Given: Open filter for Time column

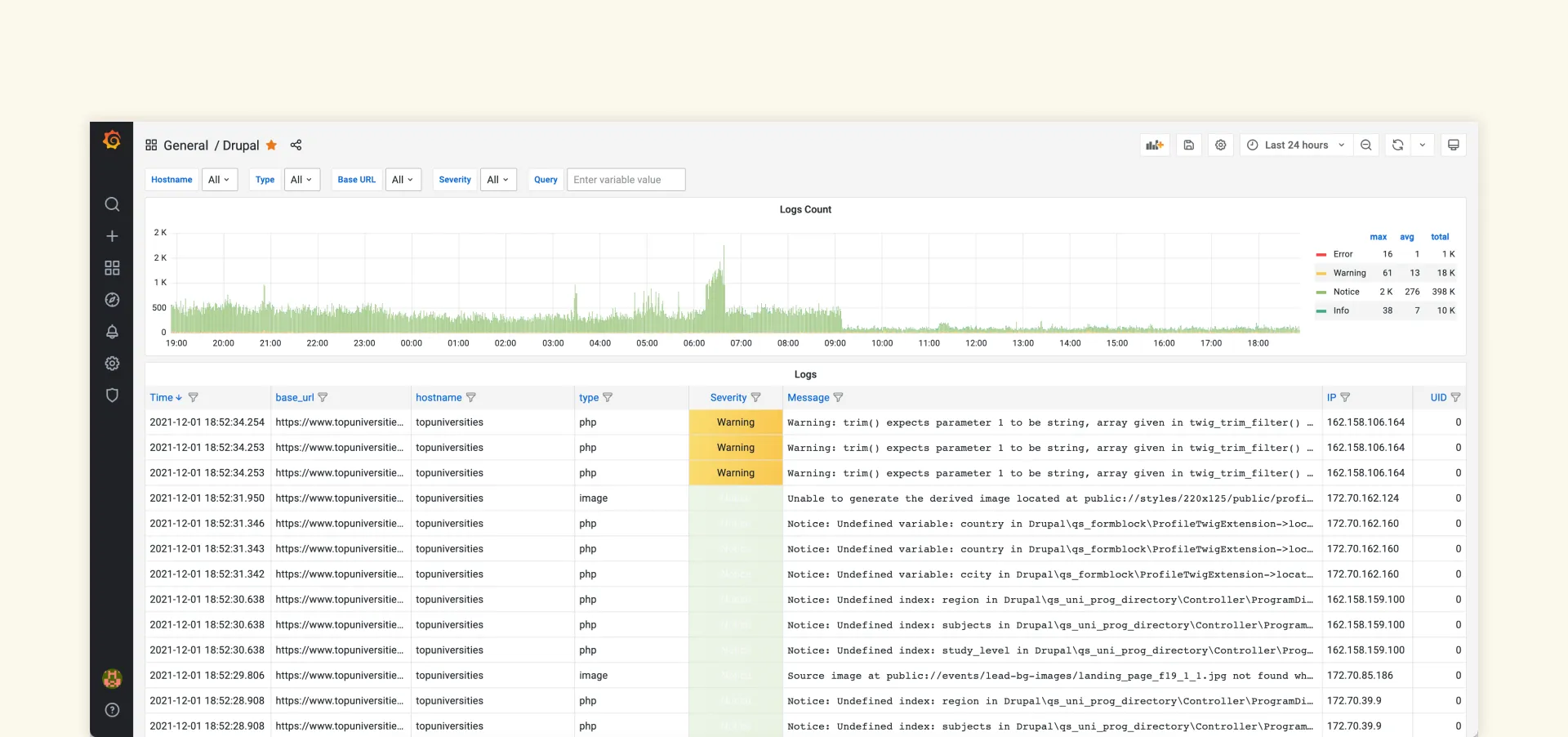Looking at the screenshot, I should pyautogui.click(x=193, y=397).
